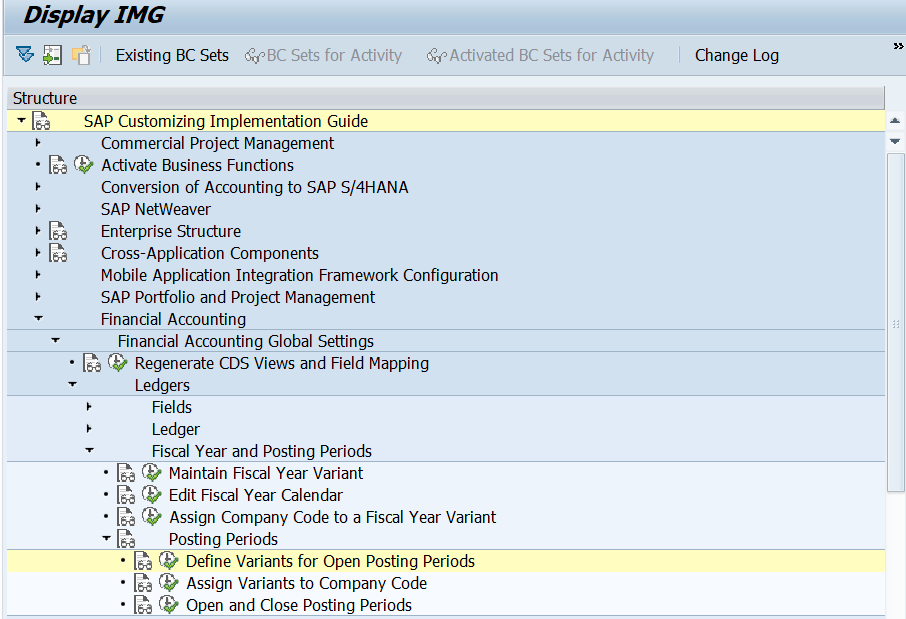Click the Existing BC Sets button
This screenshot has height=619, width=906.
[172, 55]
